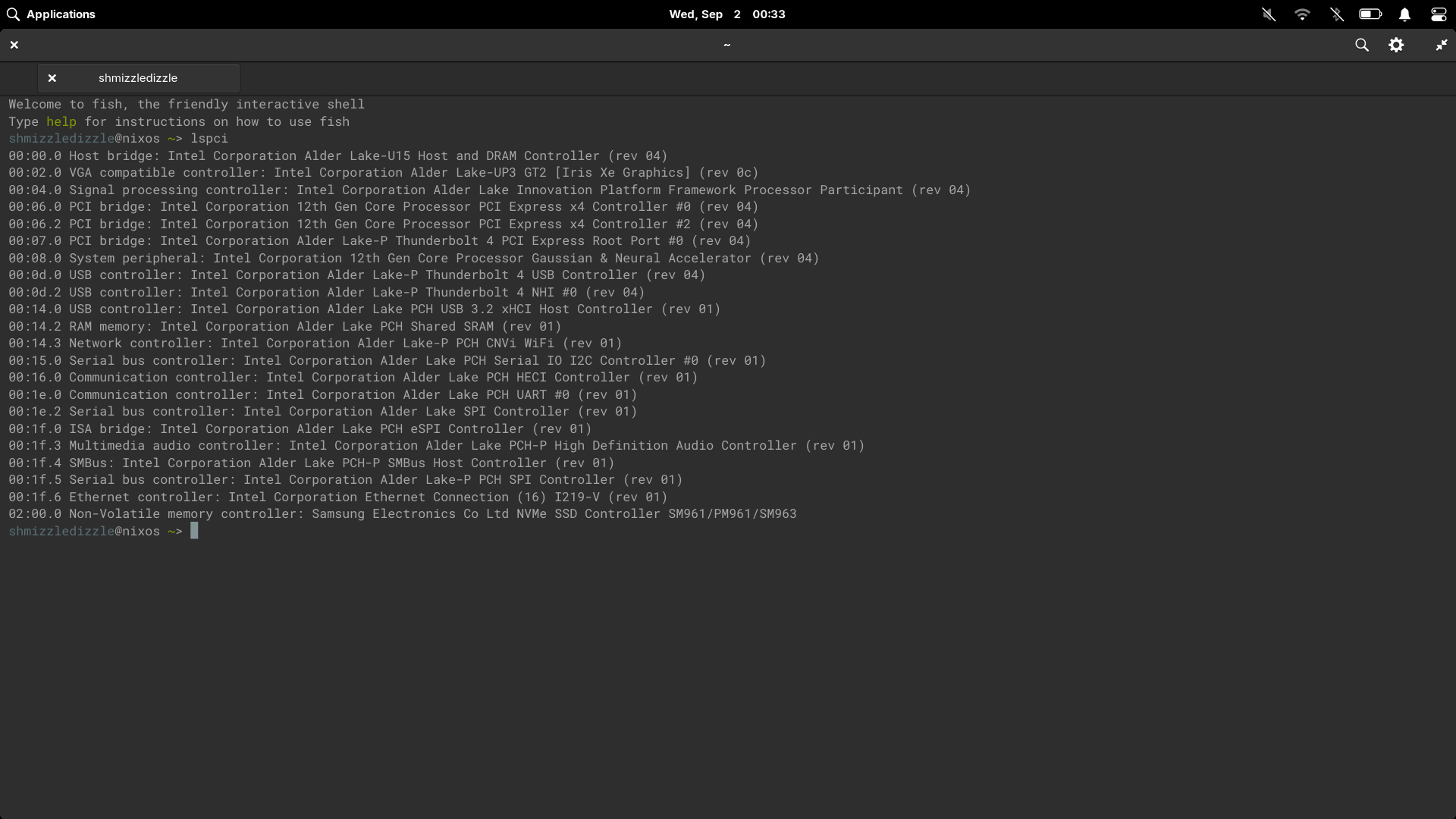Click the terminal cursor at prompt
The image size is (1456, 819).
click(x=194, y=531)
